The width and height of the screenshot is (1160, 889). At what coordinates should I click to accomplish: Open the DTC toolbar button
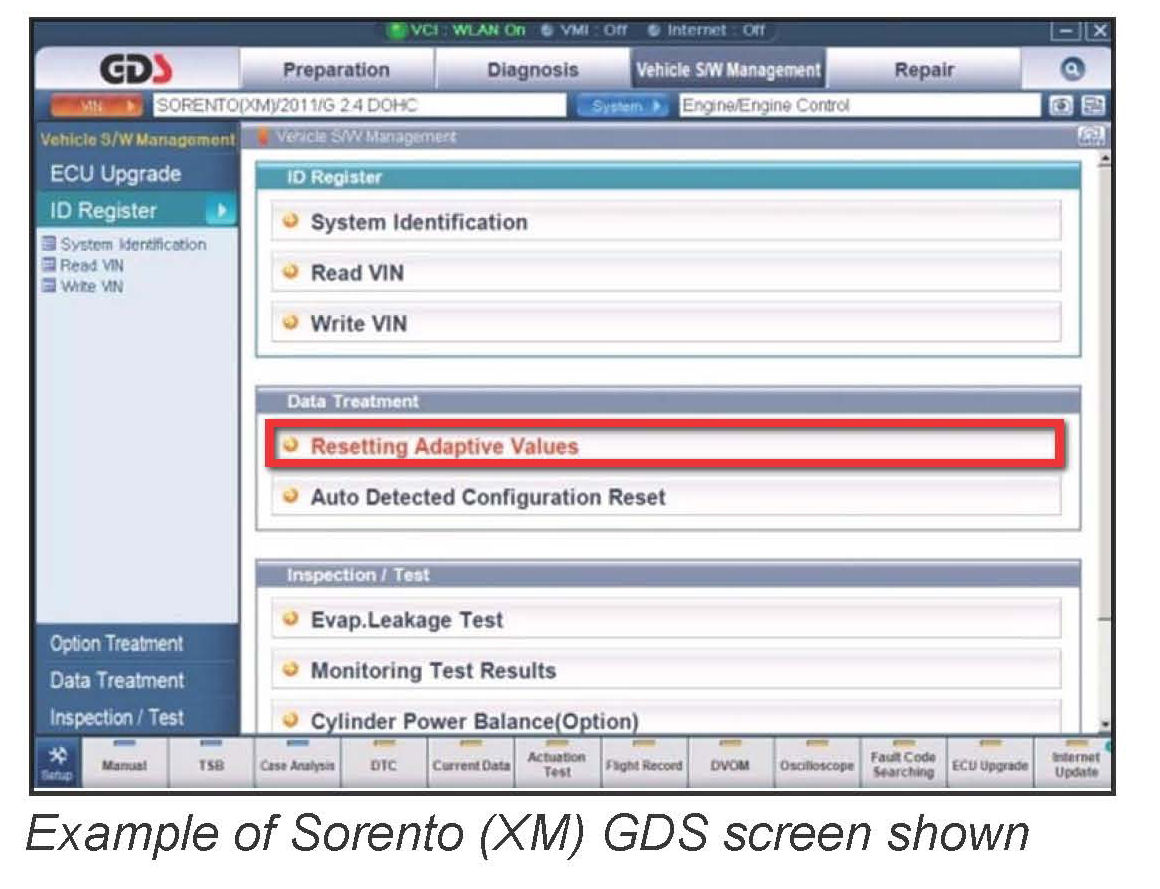click(x=384, y=764)
